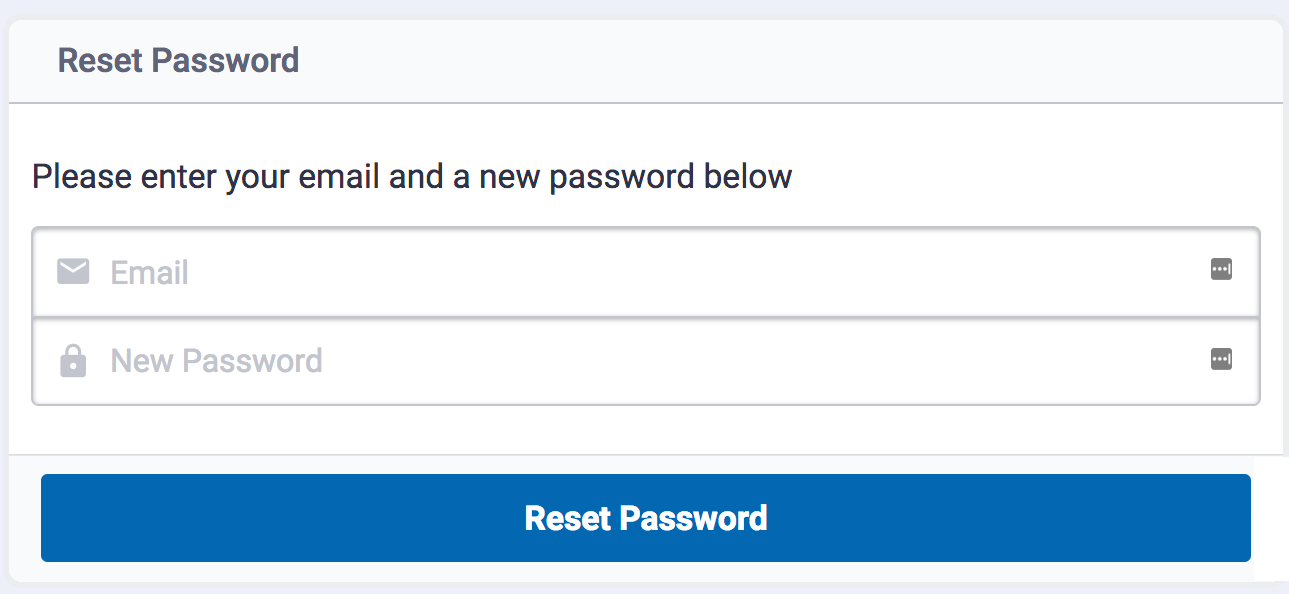Screen dimensions: 1289x594
Task: Click the "Please enter your email" instruction text
Action: pyautogui.click(x=411, y=177)
